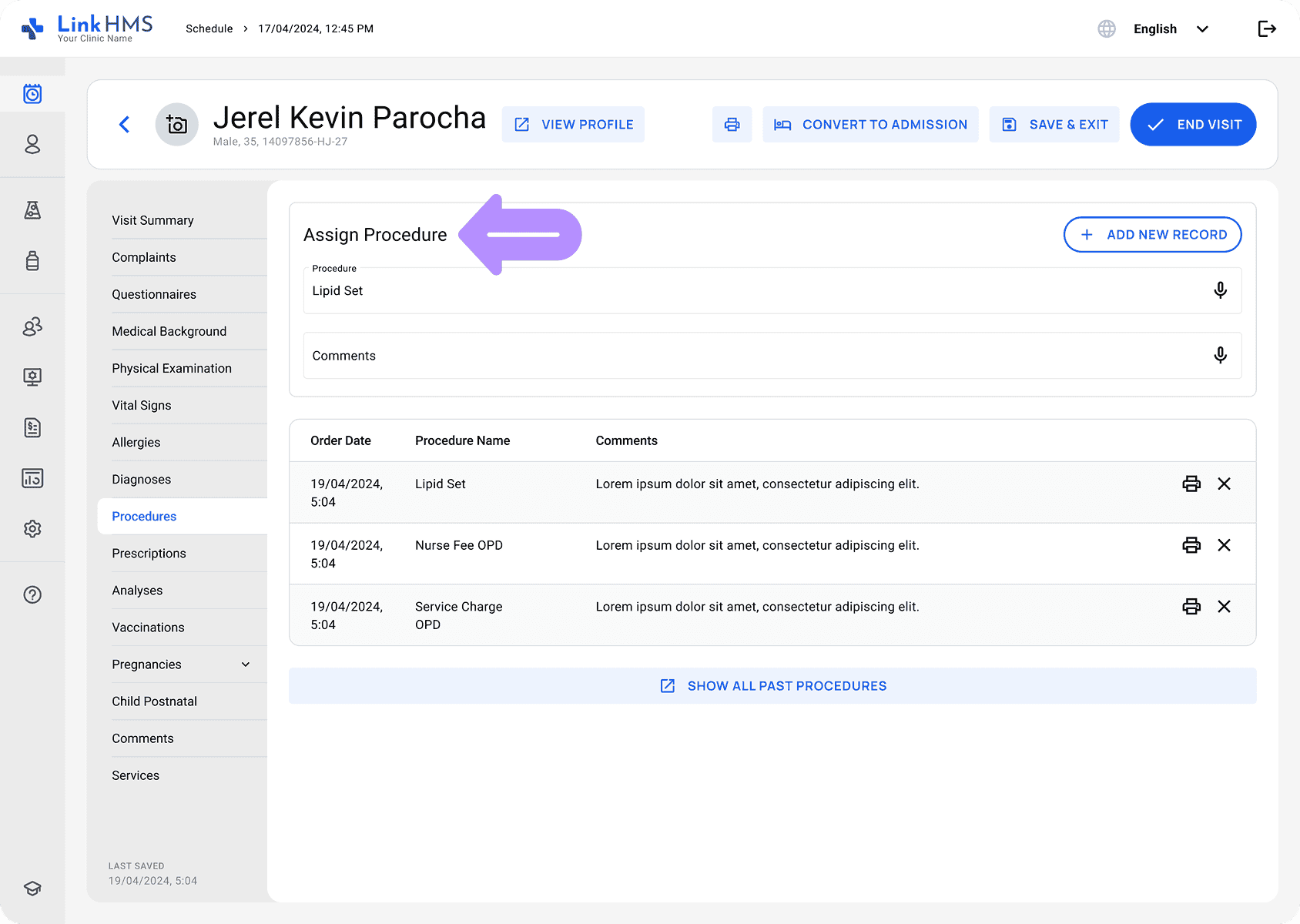
Task: Open the logout icon at top right
Action: (x=1266, y=29)
